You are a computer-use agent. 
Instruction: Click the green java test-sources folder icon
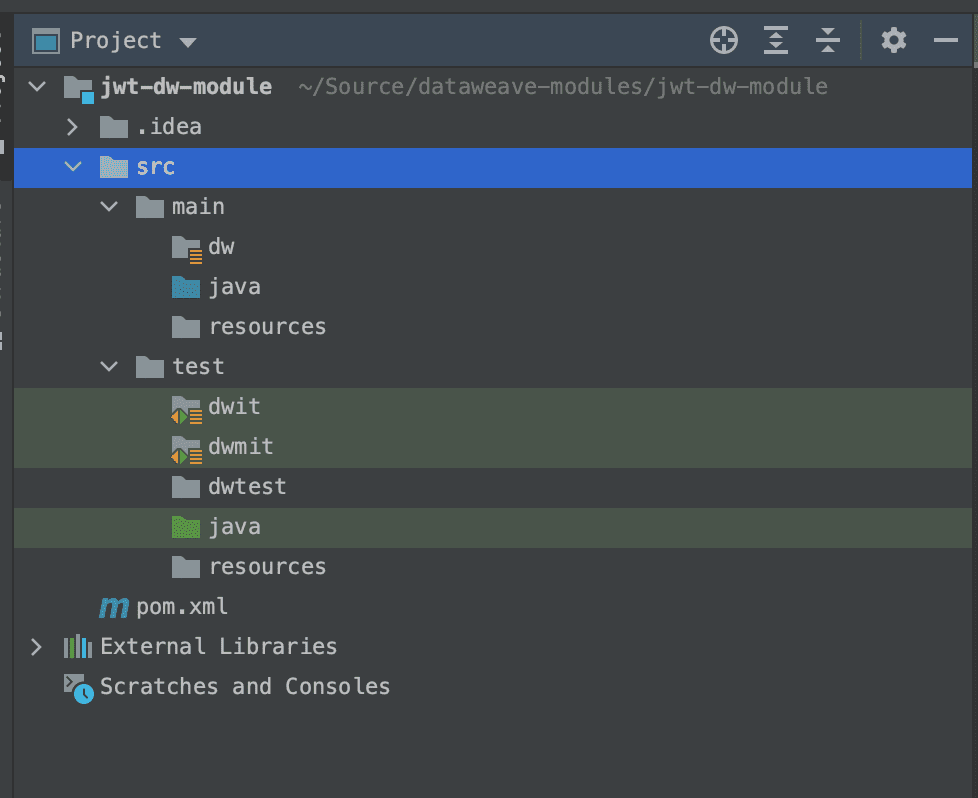coord(186,526)
